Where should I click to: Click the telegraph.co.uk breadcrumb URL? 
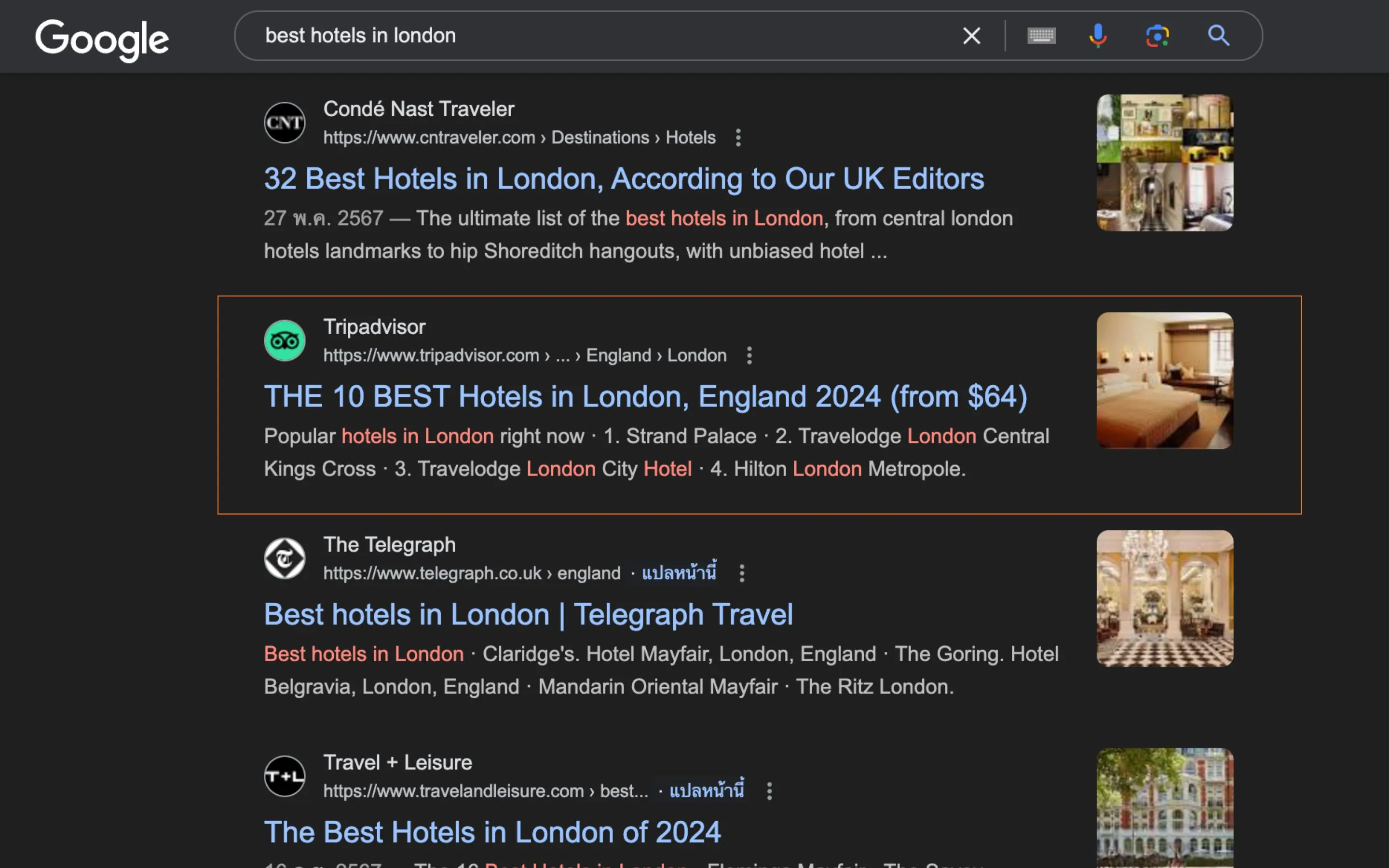[x=472, y=573]
